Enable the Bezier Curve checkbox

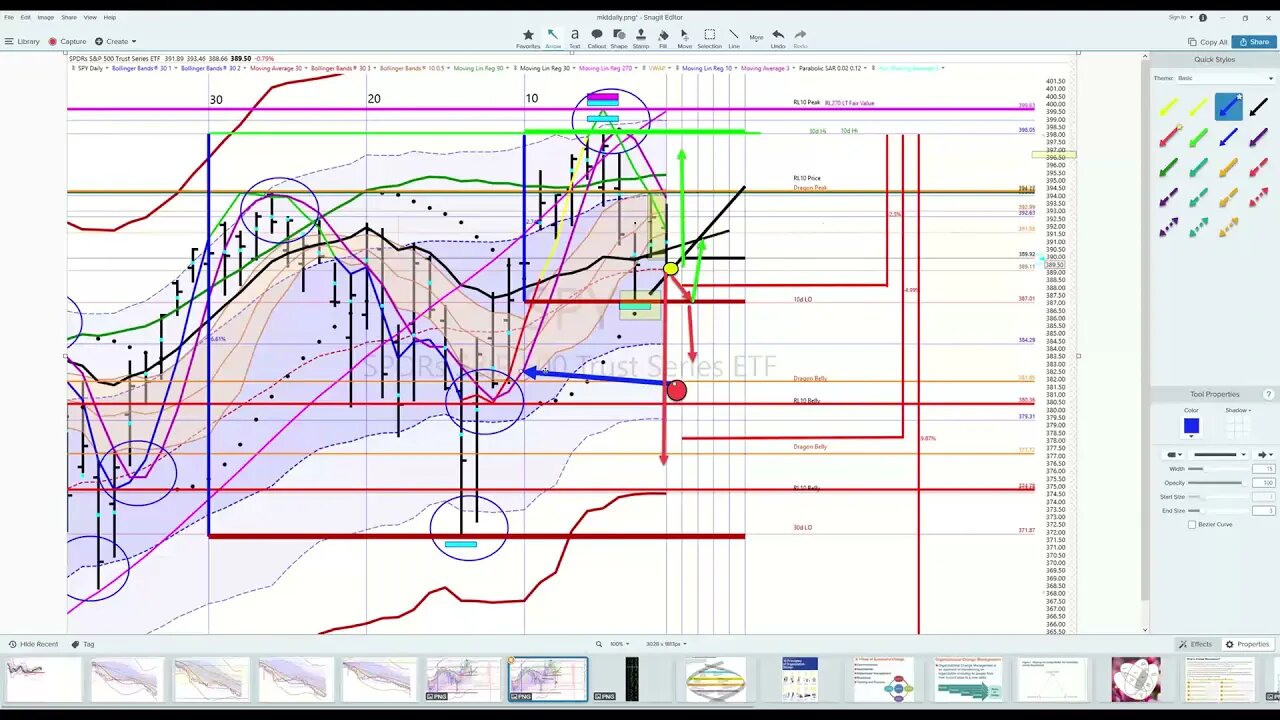[x=1192, y=524]
